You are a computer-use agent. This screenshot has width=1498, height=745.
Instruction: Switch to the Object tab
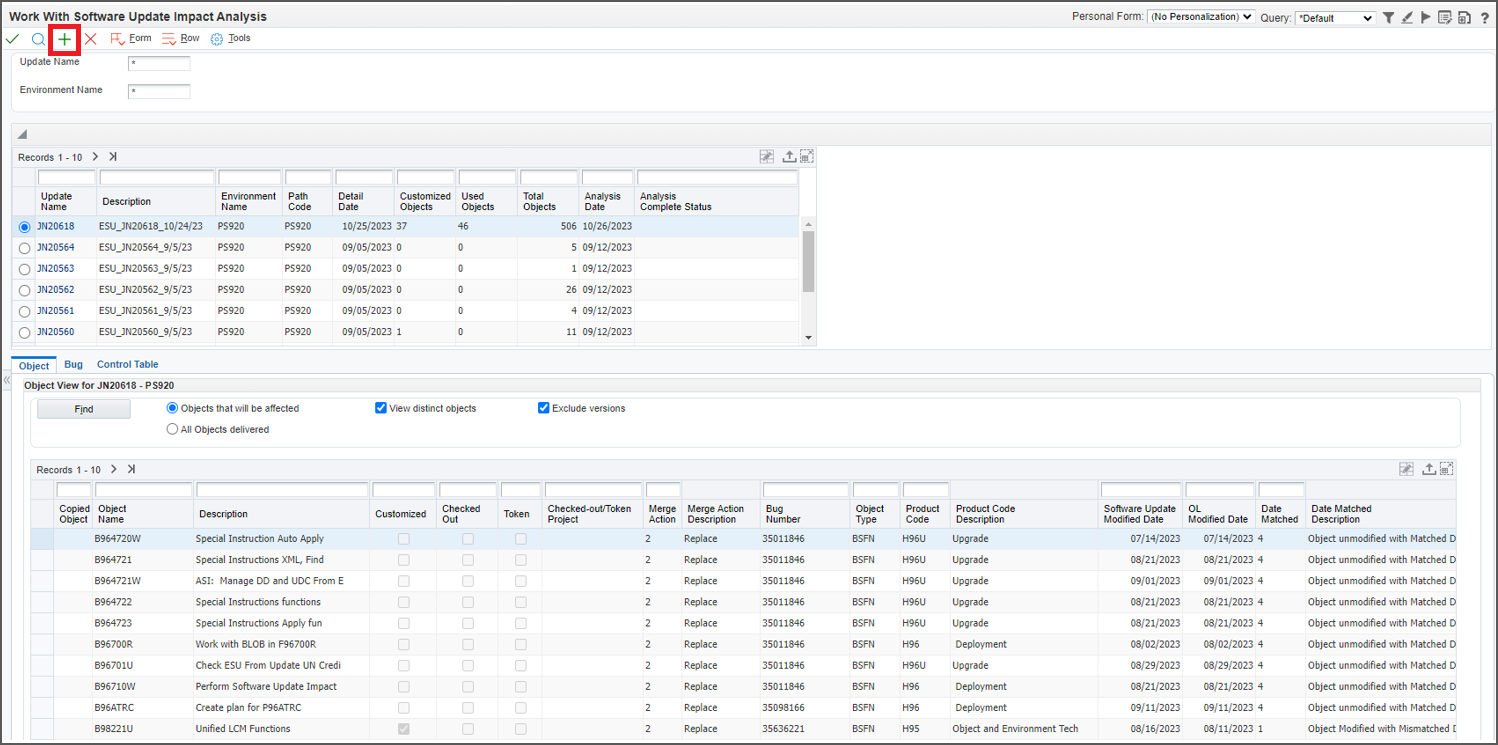coord(34,365)
